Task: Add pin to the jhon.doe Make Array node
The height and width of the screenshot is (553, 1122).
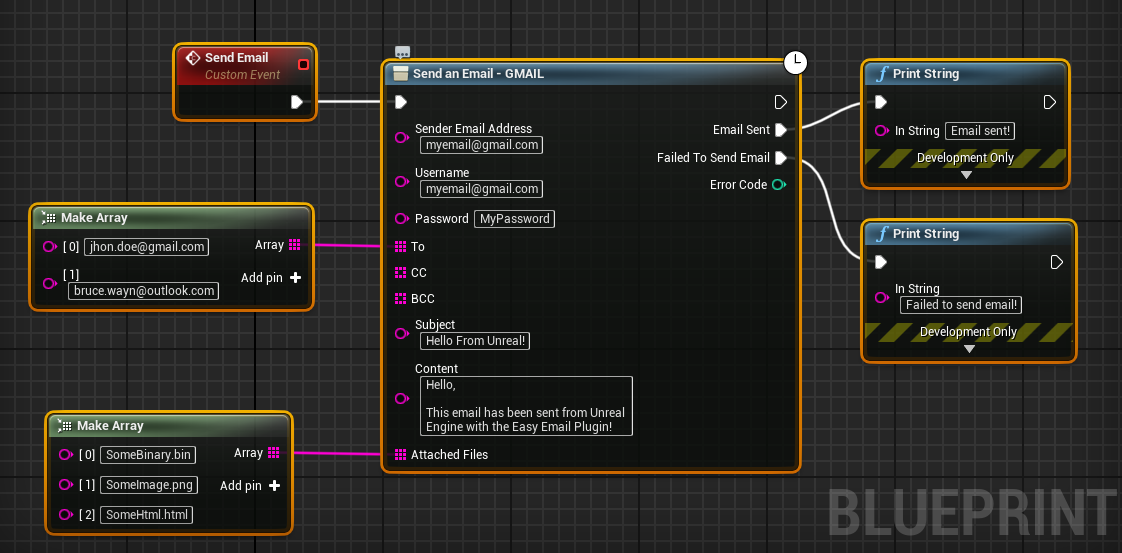Action: coord(271,278)
